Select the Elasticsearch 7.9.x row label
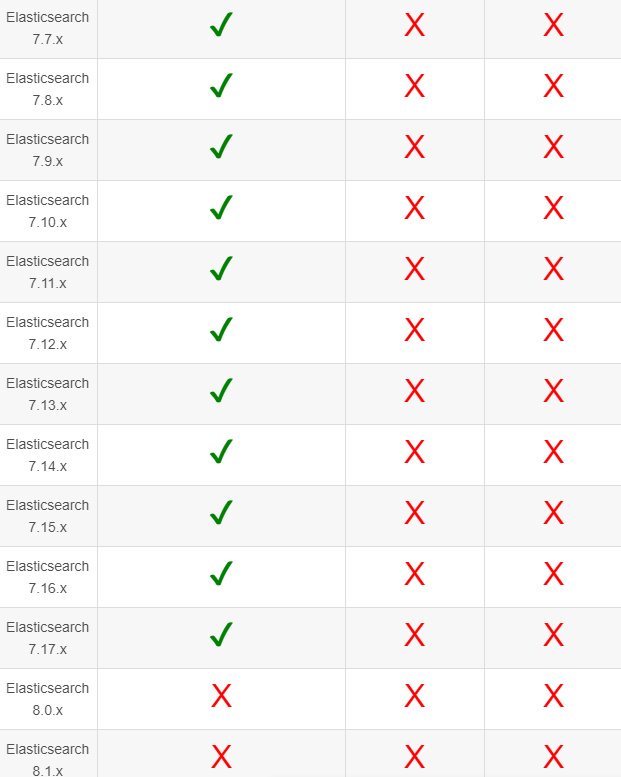 tap(48, 150)
